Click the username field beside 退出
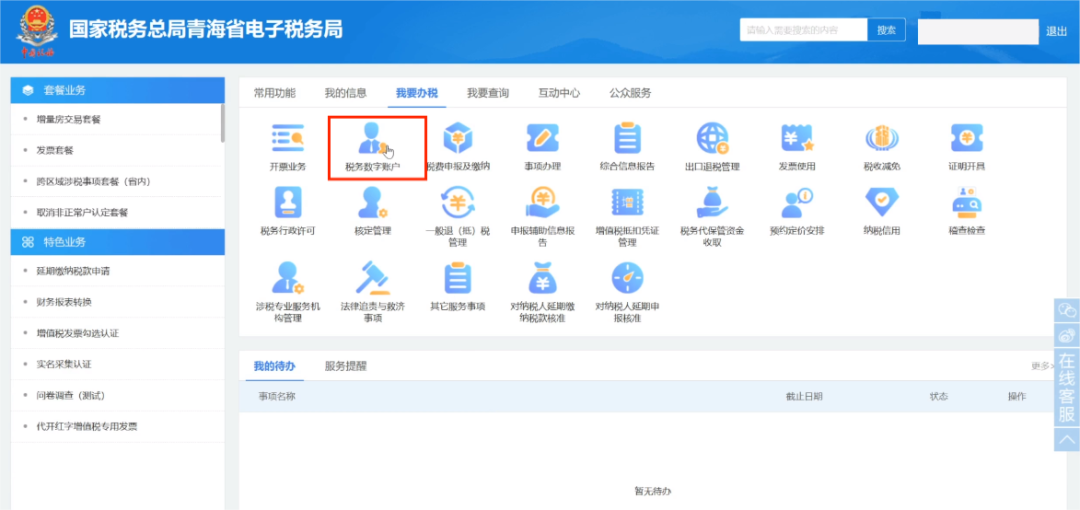 tap(978, 32)
